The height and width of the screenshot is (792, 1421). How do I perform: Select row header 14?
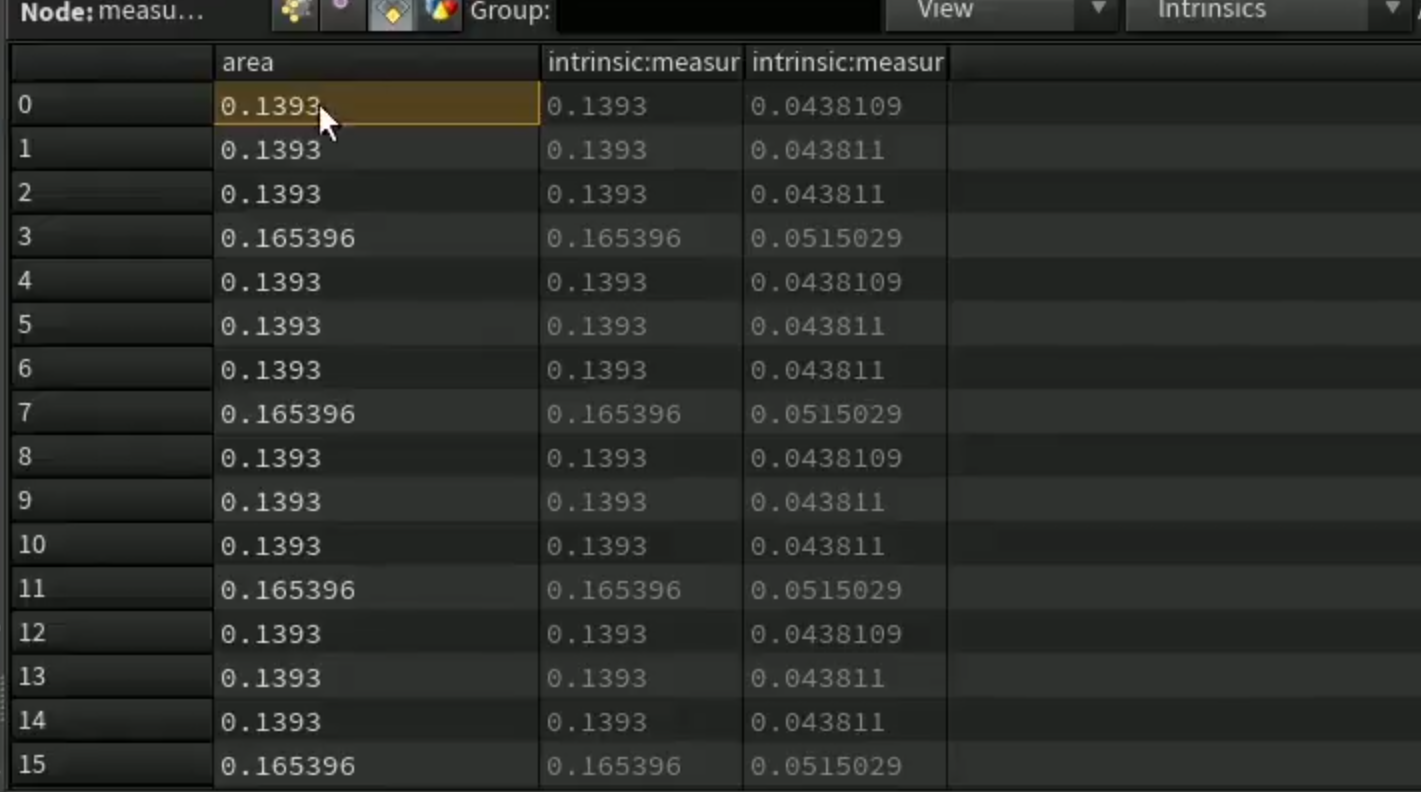(x=112, y=720)
